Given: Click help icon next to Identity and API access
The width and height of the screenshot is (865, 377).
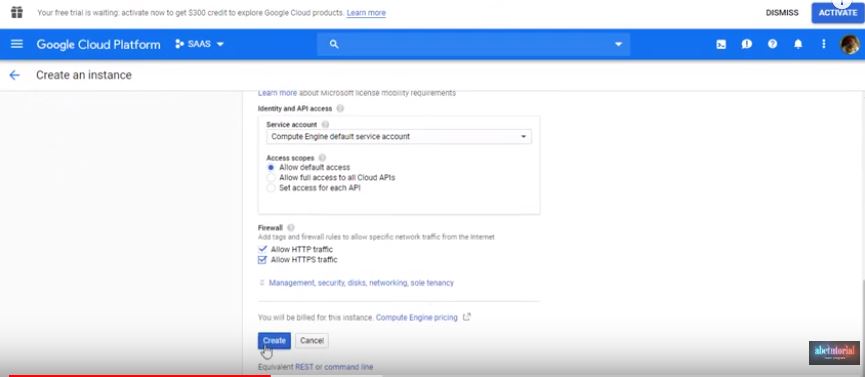Looking at the screenshot, I should (340, 109).
